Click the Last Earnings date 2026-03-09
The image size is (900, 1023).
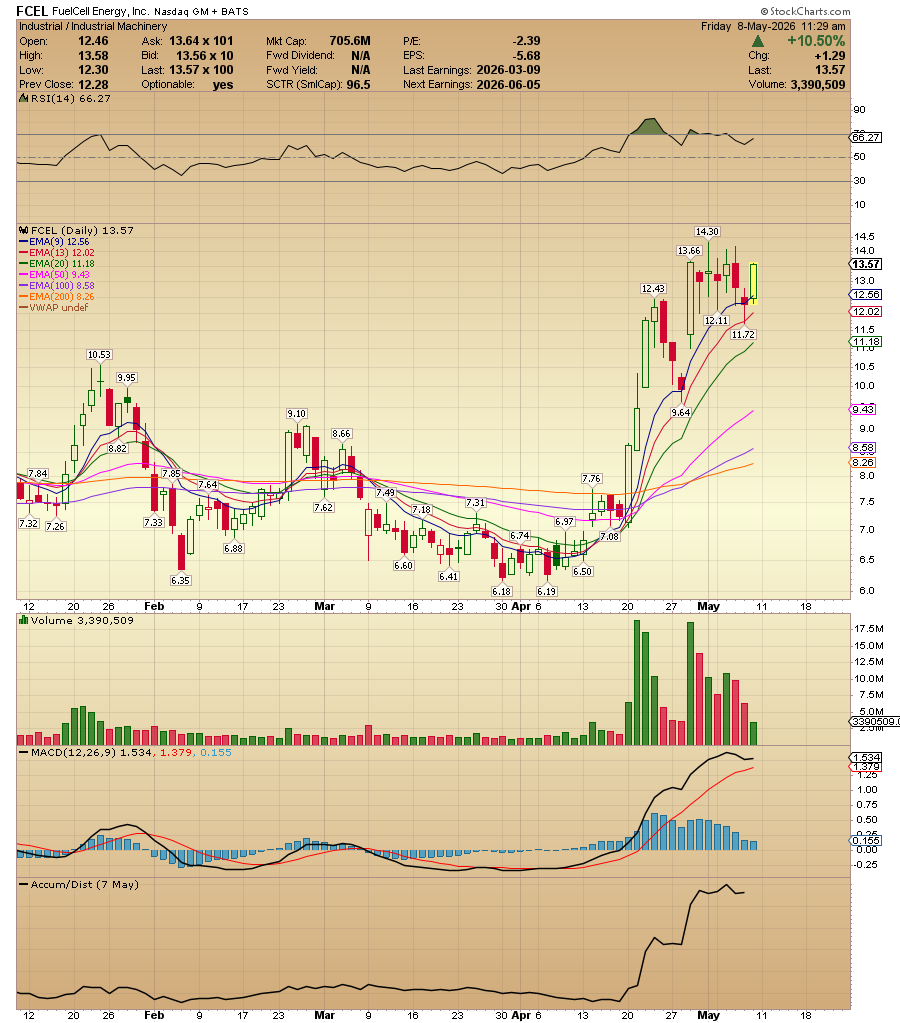coord(508,70)
